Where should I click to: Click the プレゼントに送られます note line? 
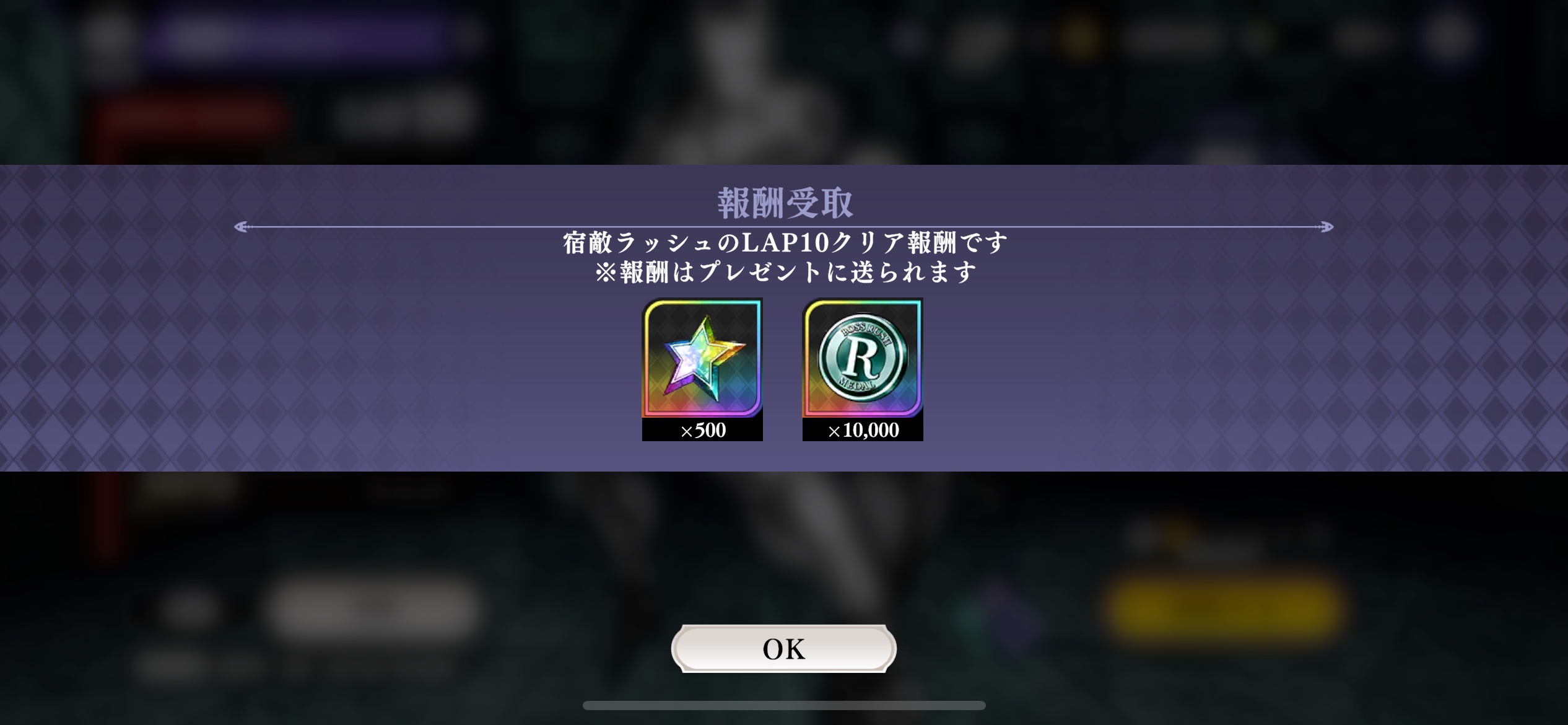785,271
